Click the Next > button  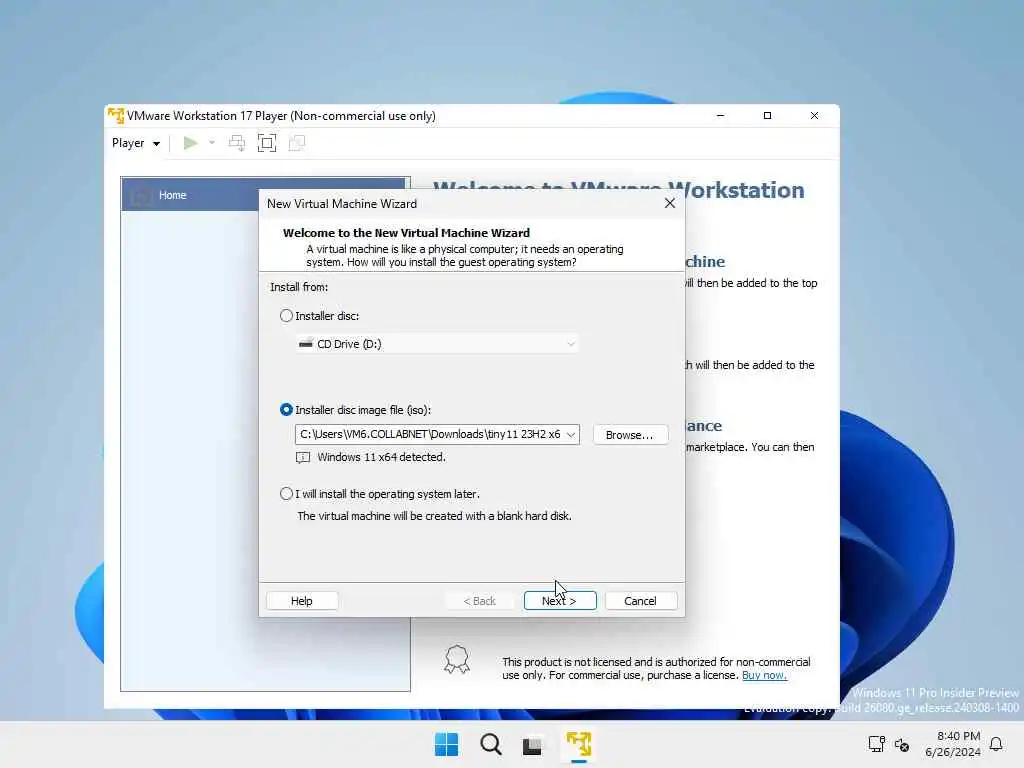pyautogui.click(x=560, y=601)
